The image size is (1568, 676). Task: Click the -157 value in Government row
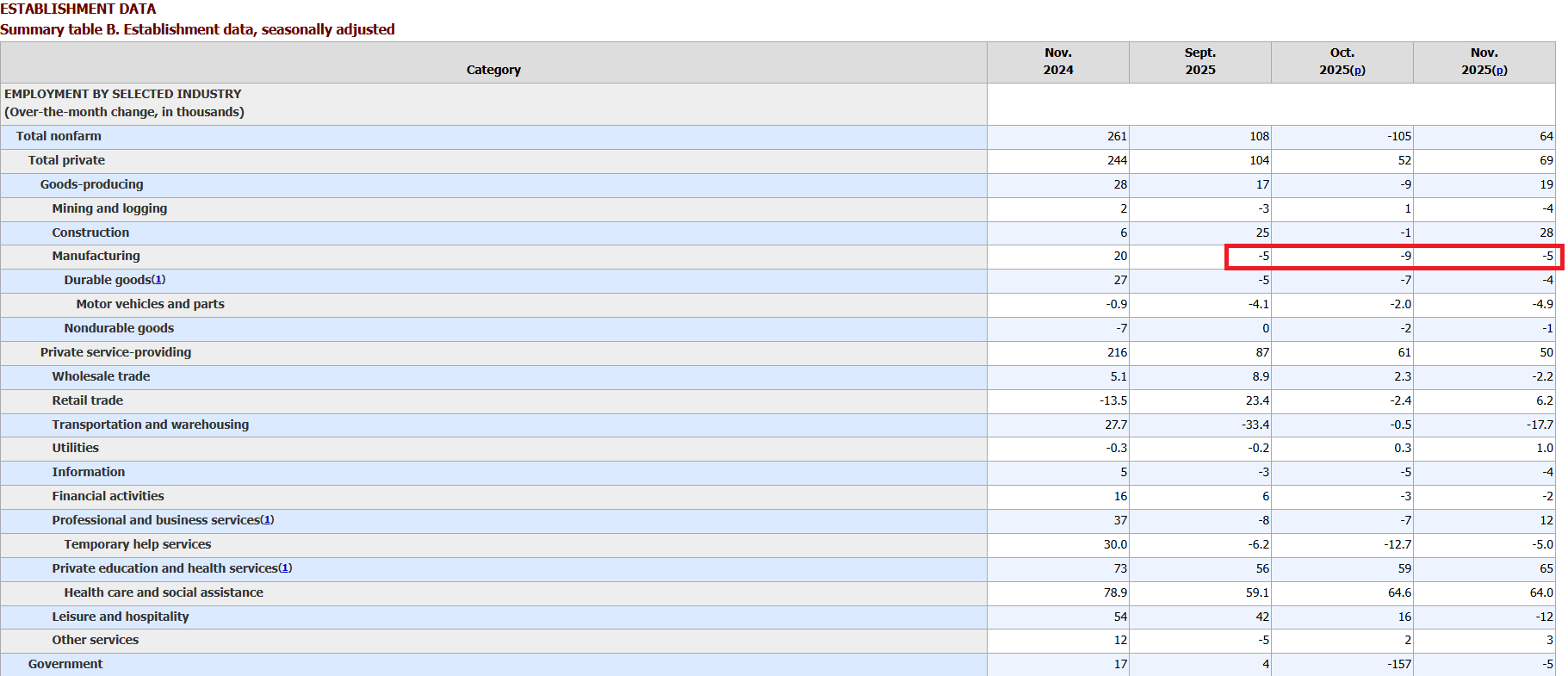1399,664
